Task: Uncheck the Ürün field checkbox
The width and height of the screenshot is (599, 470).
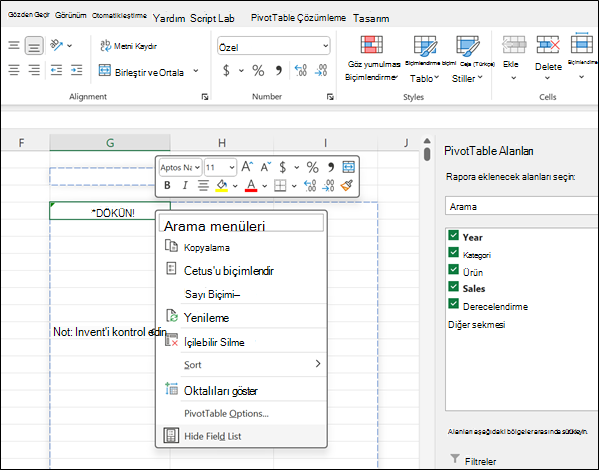Action: point(453,269)
